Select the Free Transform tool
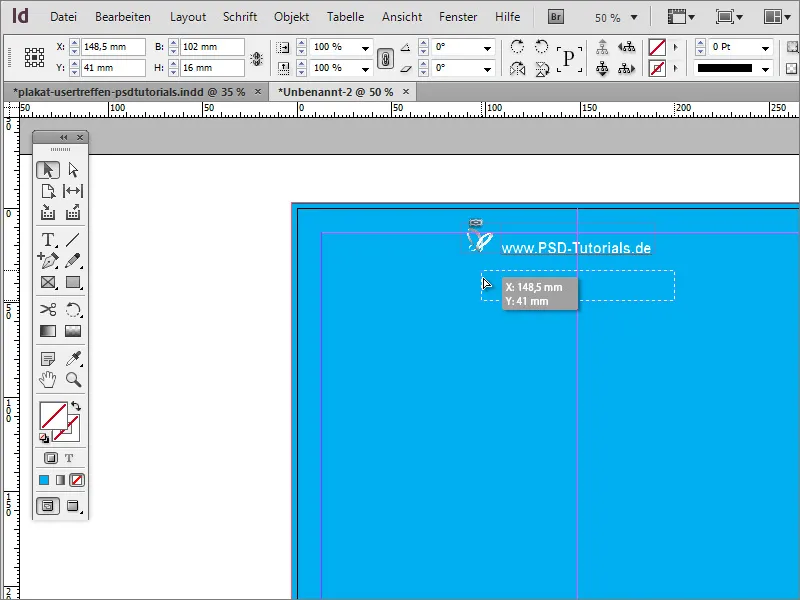800x600 pixels. (73, 310)
